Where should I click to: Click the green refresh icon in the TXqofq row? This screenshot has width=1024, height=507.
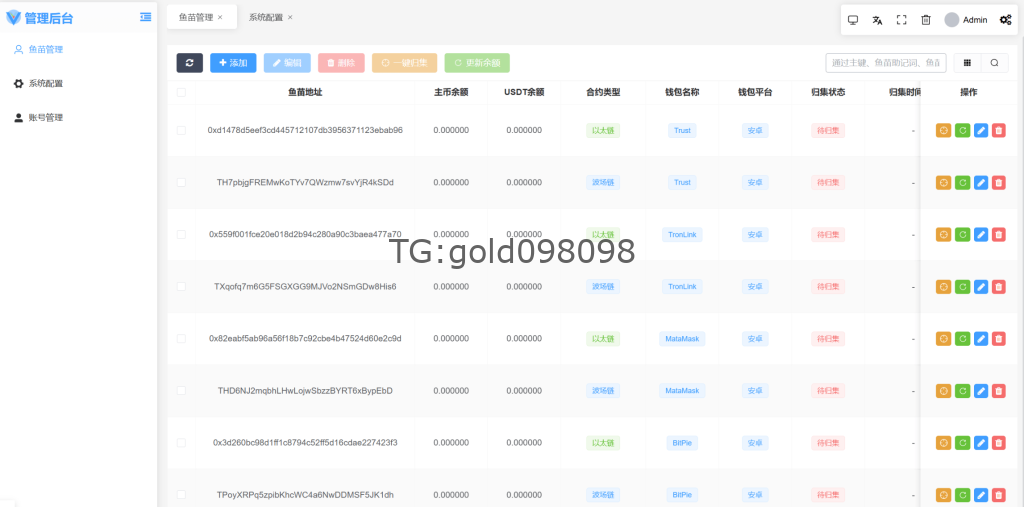(x=962, y=287)
